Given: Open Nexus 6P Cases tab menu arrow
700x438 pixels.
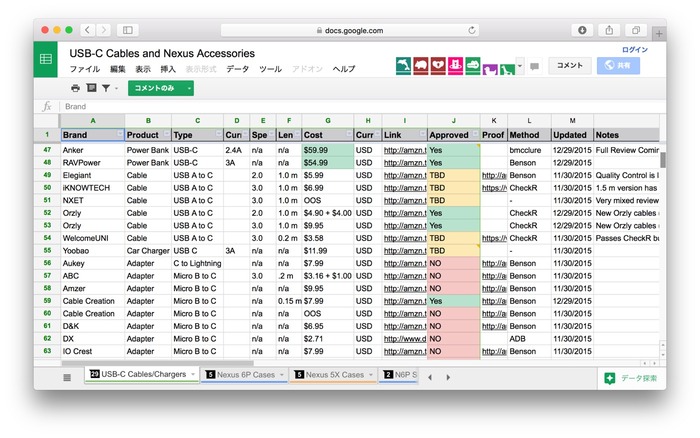Looking at the screenshot, I should 282,375.
